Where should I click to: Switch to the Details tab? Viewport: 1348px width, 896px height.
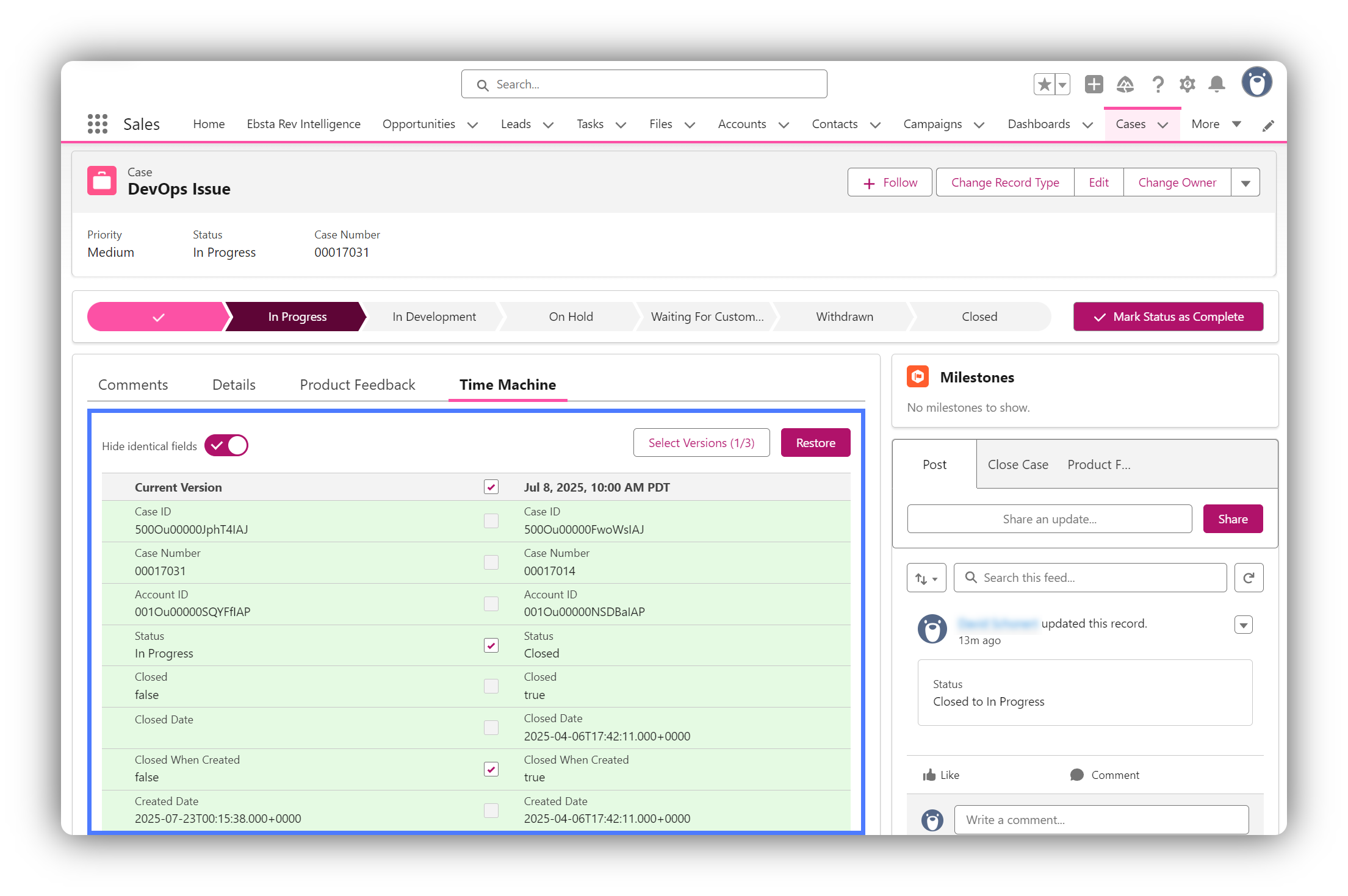(x=234, y=385)
